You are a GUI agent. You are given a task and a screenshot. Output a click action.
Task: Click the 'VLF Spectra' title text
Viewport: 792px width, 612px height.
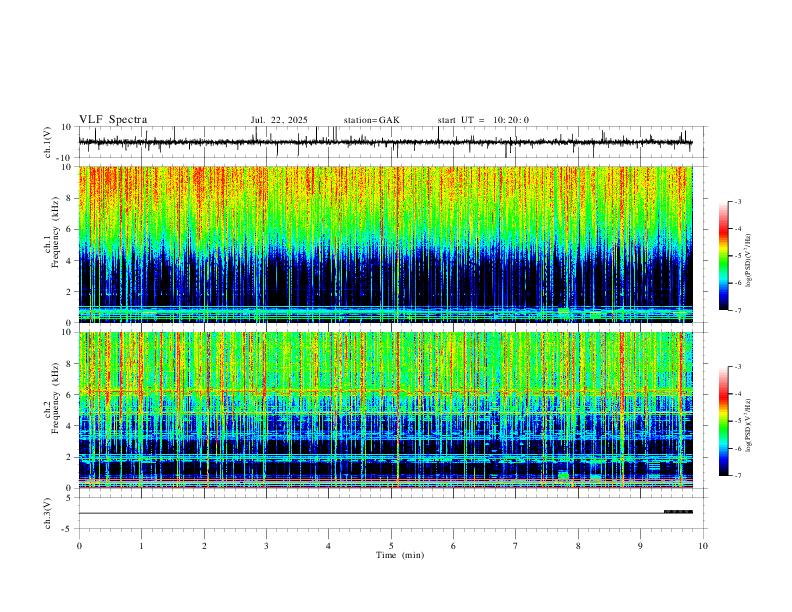point(113,120)
